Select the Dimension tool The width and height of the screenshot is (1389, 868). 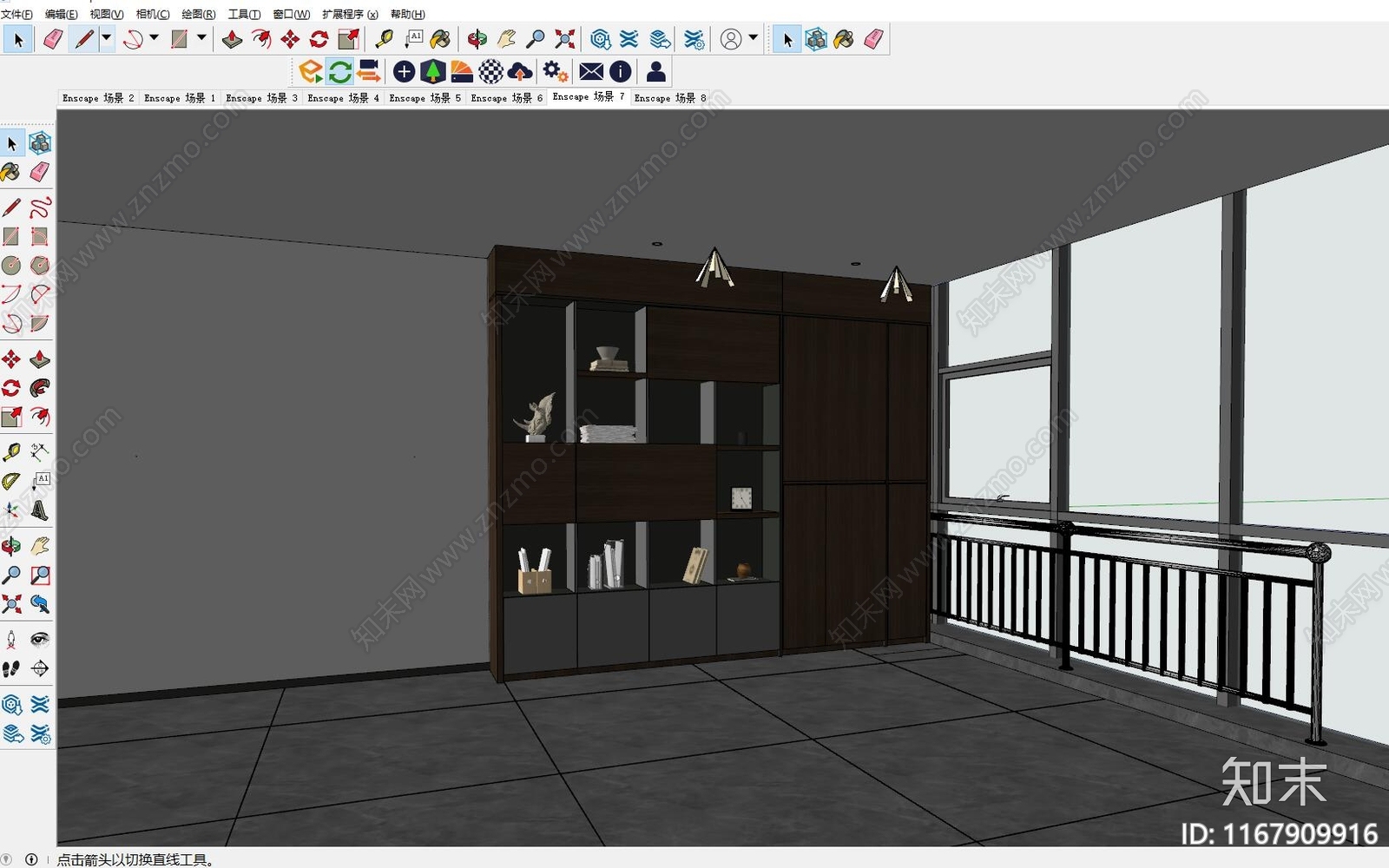(40, 451)
